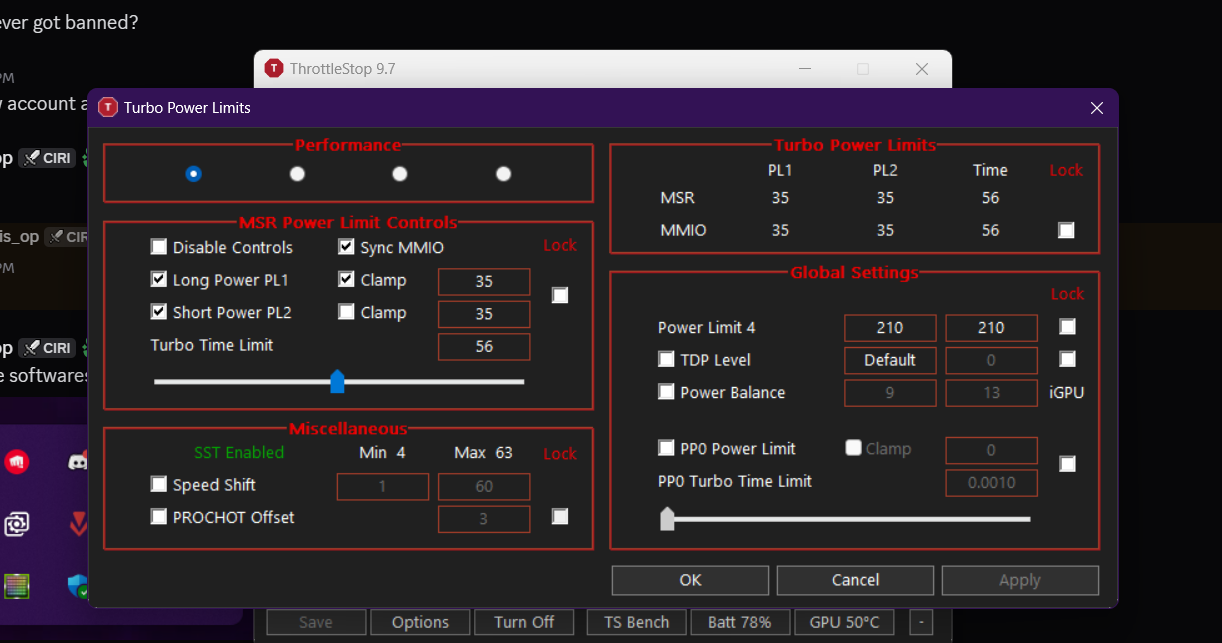This screenshot has width=1222, height=643.
Task: Toggle the Short Power PL2 checkbox
Action: click(158, 311)
